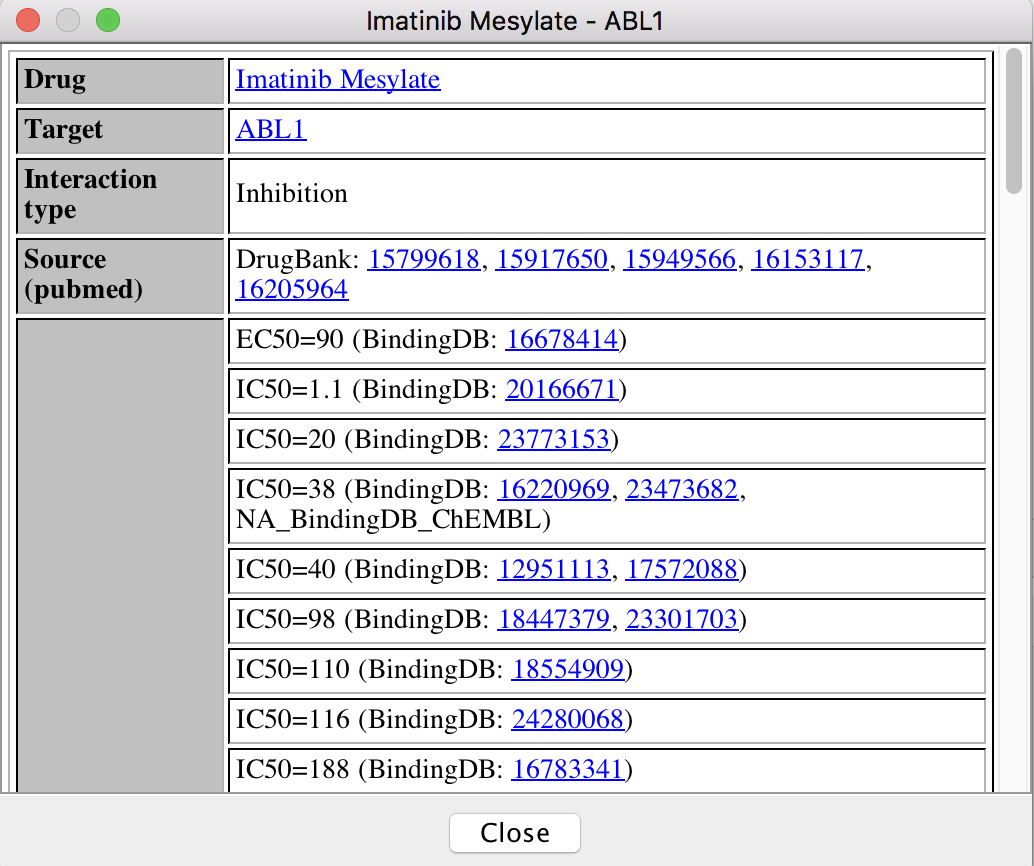Click the vertical scrollbar thumb

(x=1014, y=121)
